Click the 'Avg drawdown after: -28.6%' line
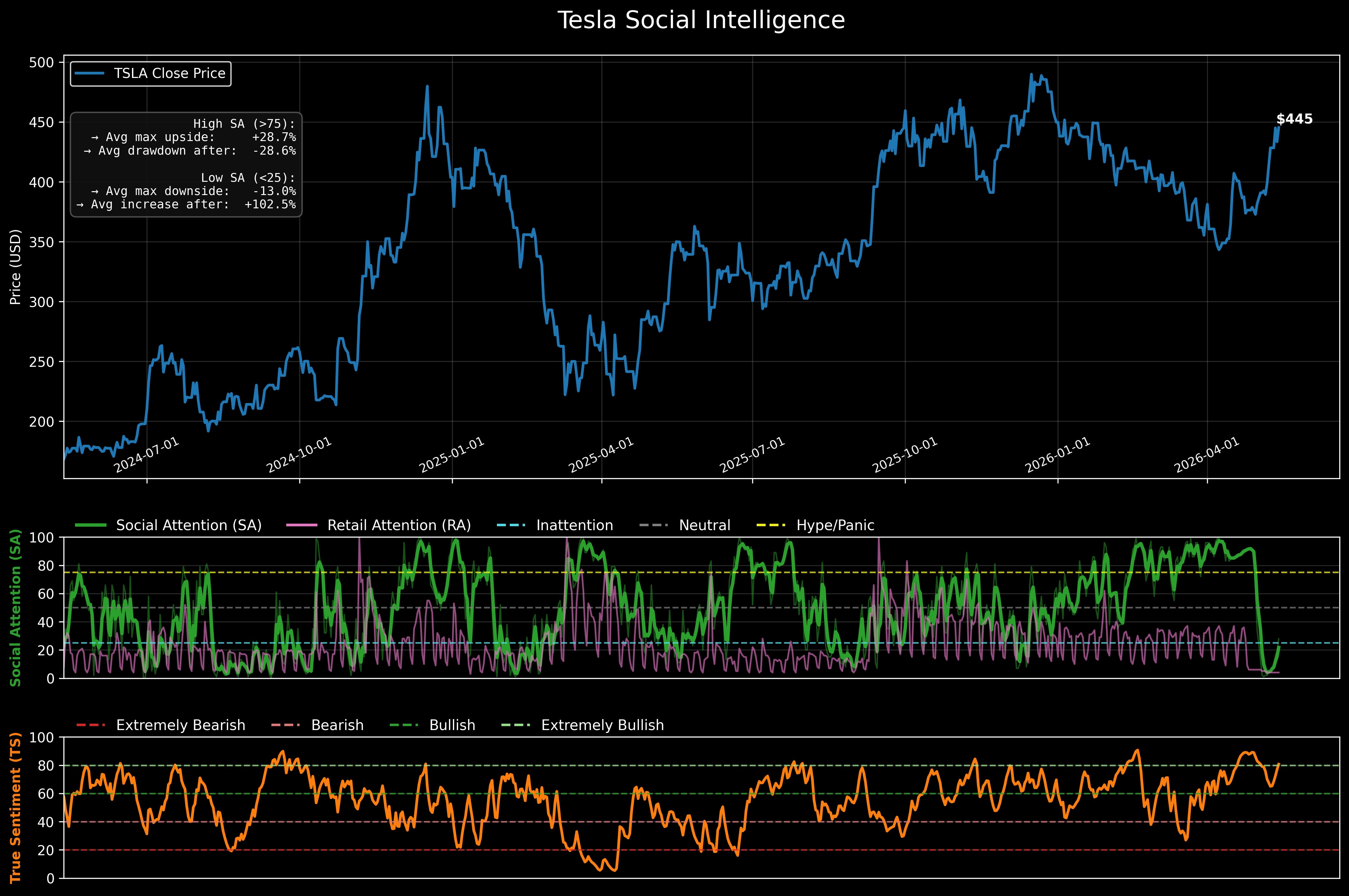Screen dimensions: 1349x896 pyautogui.click(x=190, y=151)
